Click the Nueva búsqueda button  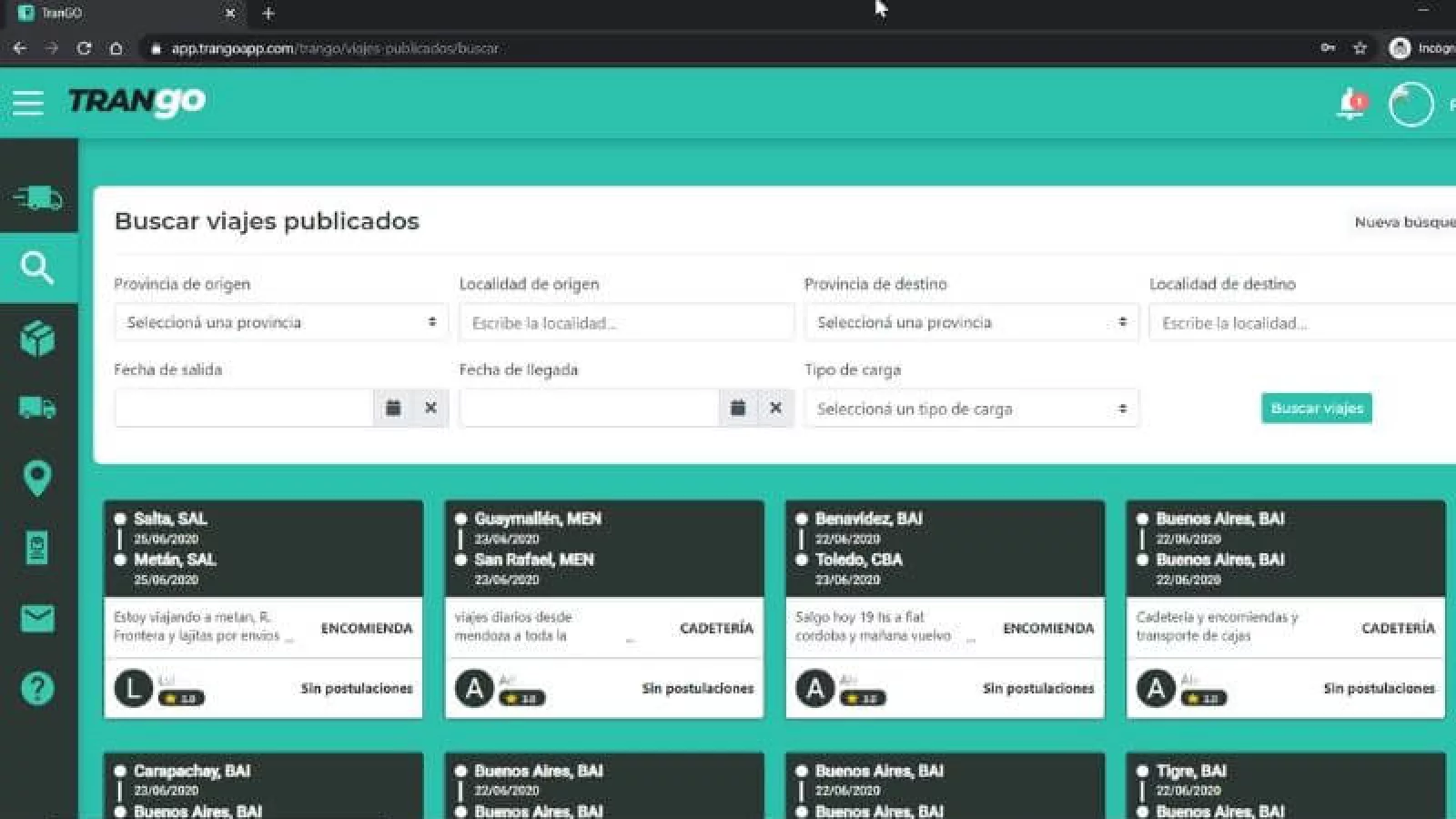click(x=1404, y=222)
